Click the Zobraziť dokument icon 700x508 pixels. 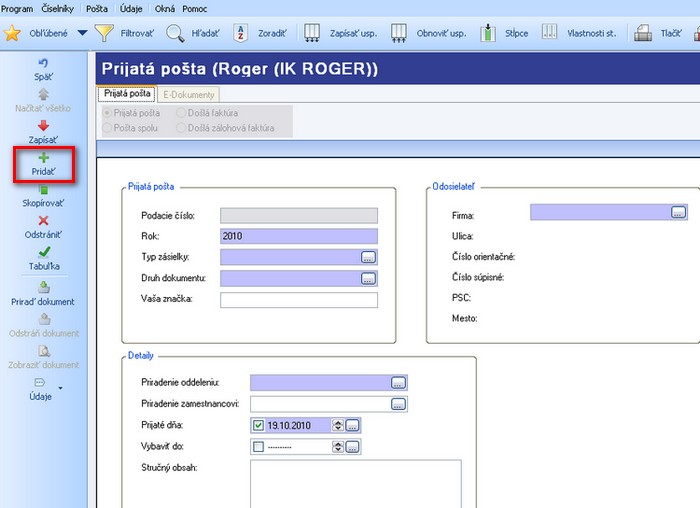(44, 351)
